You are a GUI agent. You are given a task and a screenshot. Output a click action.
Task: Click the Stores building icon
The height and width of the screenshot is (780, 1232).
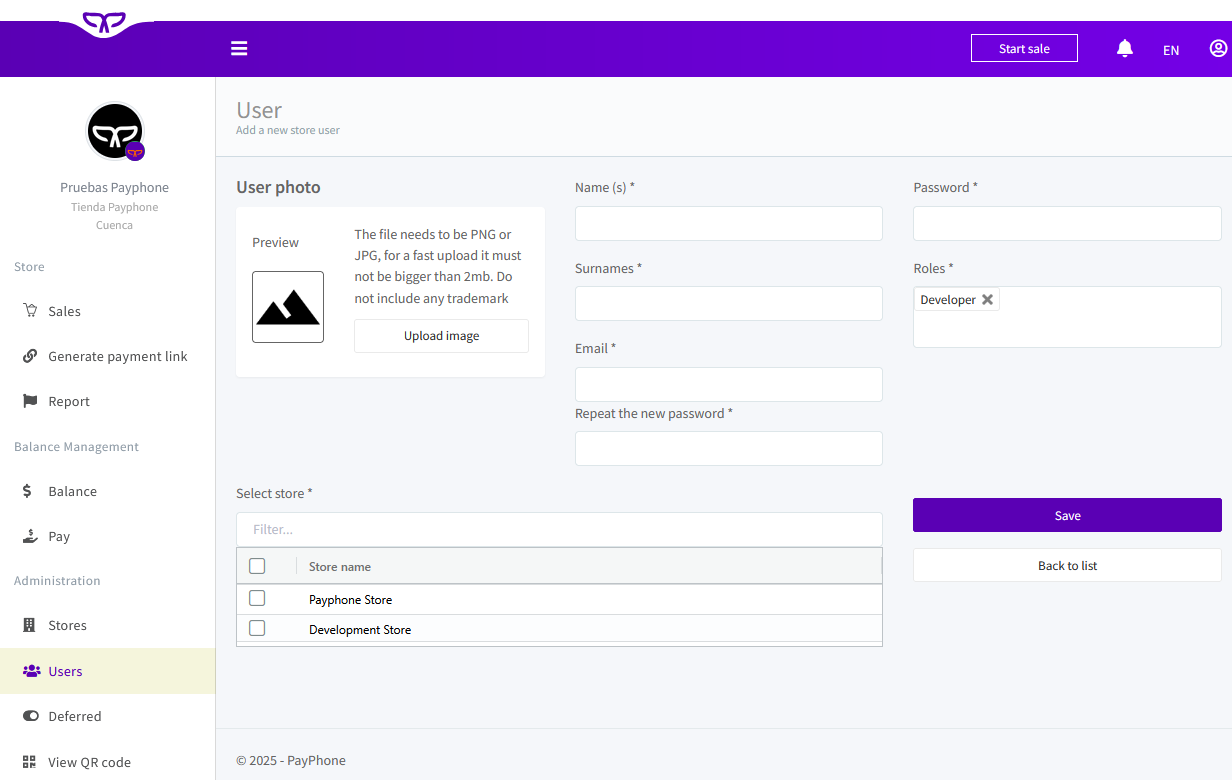coord(29,625)
